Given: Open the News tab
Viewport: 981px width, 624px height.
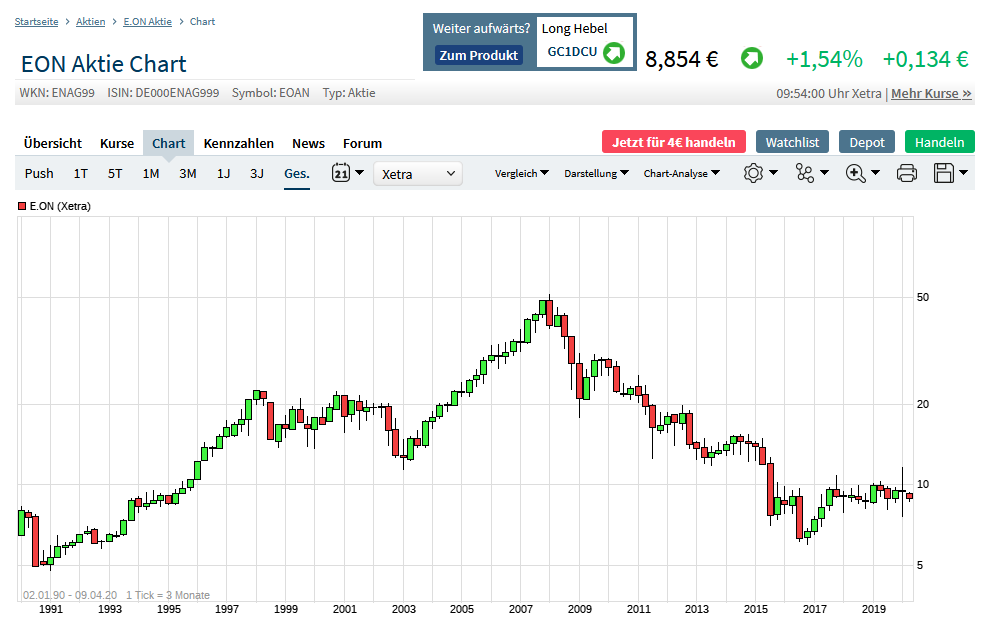Looking at the screenshot, I should (x=308, y=143).
